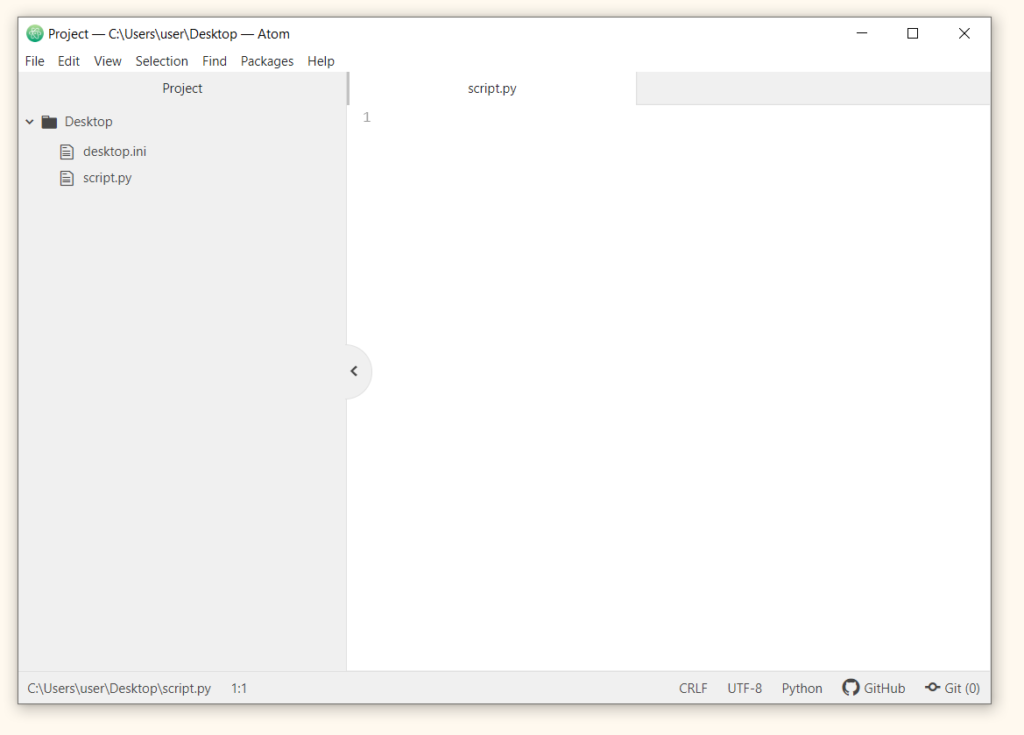The height and width of the screenshot is (735, 1024).
Task: Click the script.py file icon in tree
Action: pos(67,178)
